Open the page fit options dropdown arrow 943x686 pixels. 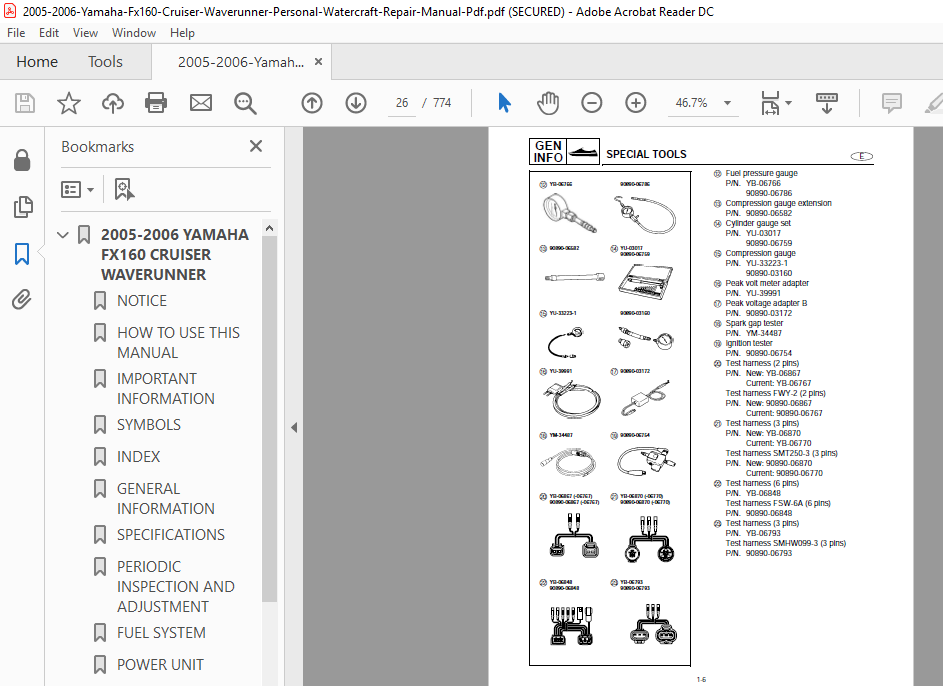(x=788, y=103)
